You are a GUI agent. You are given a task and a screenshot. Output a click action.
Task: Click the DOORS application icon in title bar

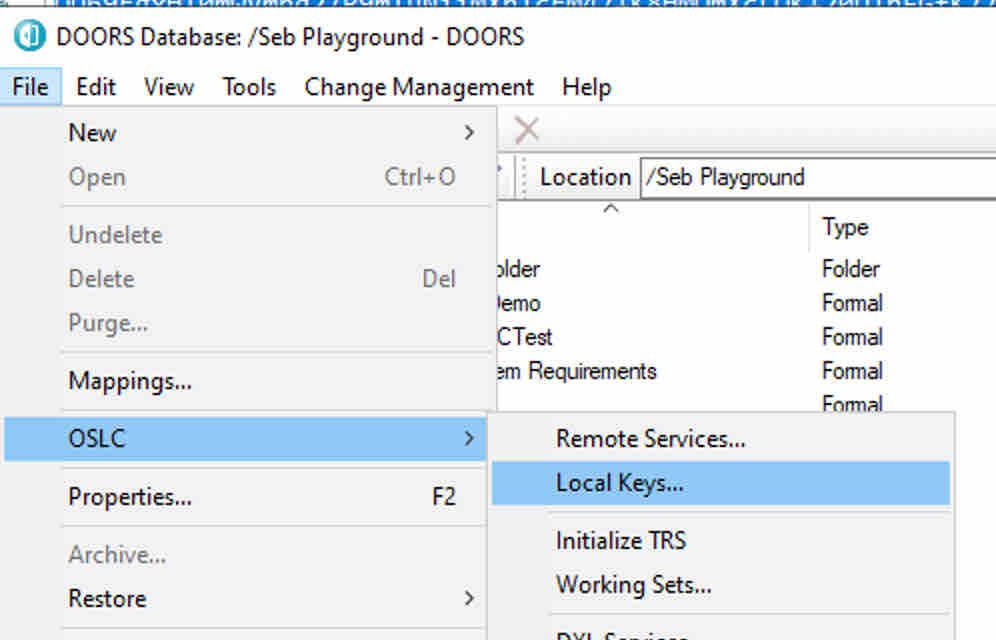click(x=30, y=36)
